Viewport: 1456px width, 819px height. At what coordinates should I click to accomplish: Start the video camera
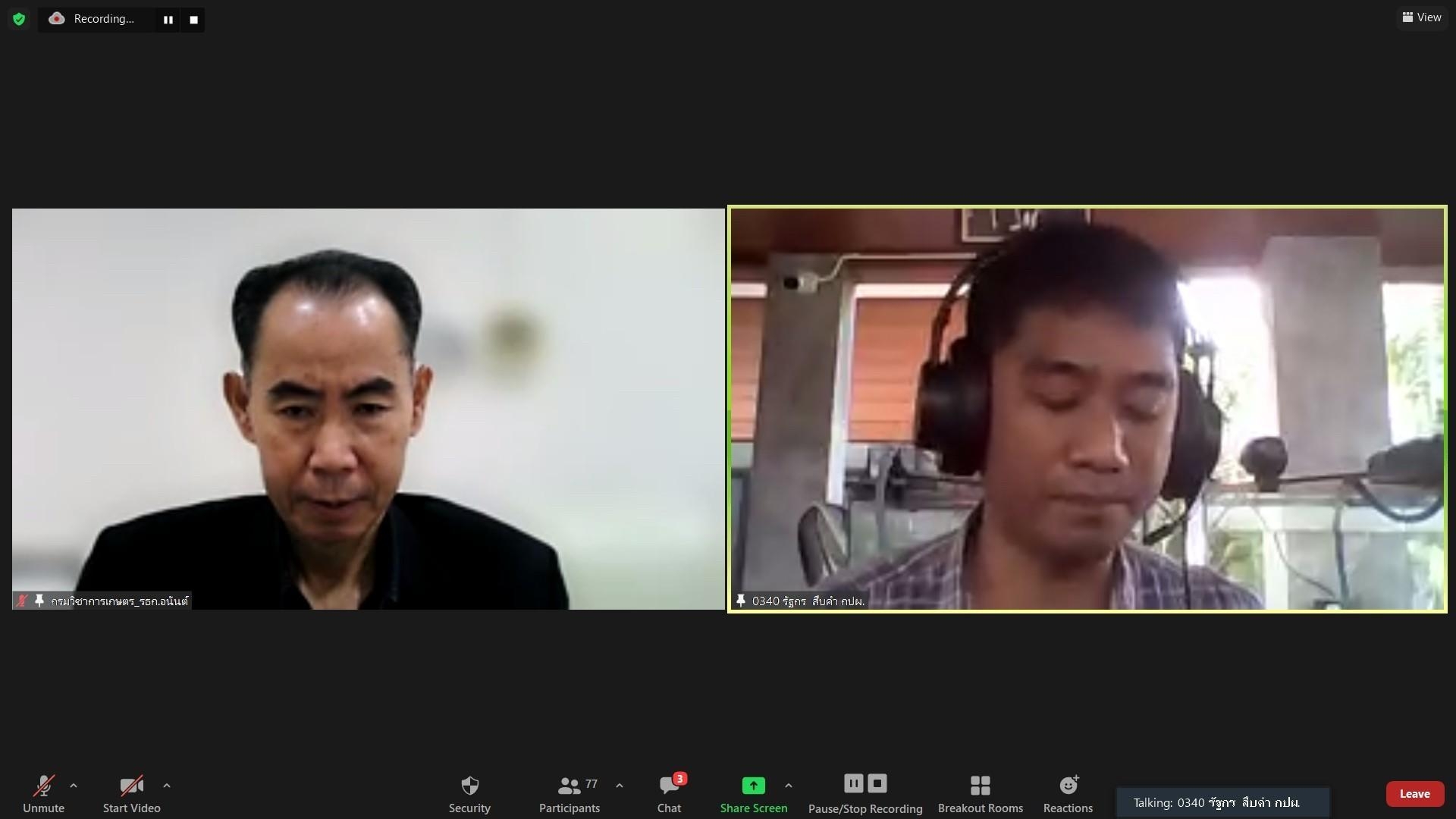(131, 793)
